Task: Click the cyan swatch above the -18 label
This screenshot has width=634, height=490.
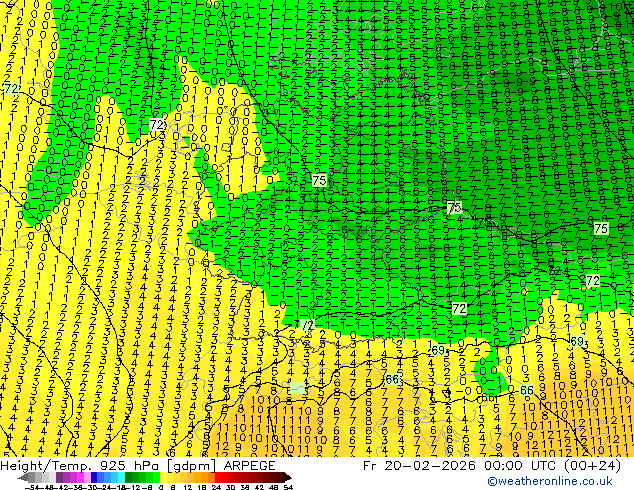Action: tap(121, 477)
